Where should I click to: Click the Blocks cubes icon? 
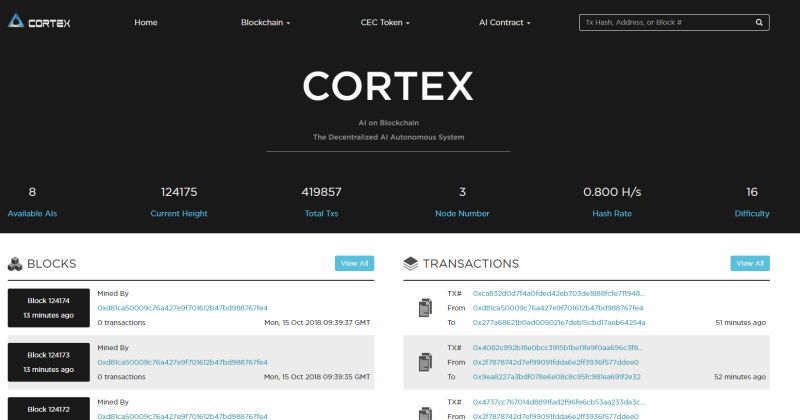point(15,264)
